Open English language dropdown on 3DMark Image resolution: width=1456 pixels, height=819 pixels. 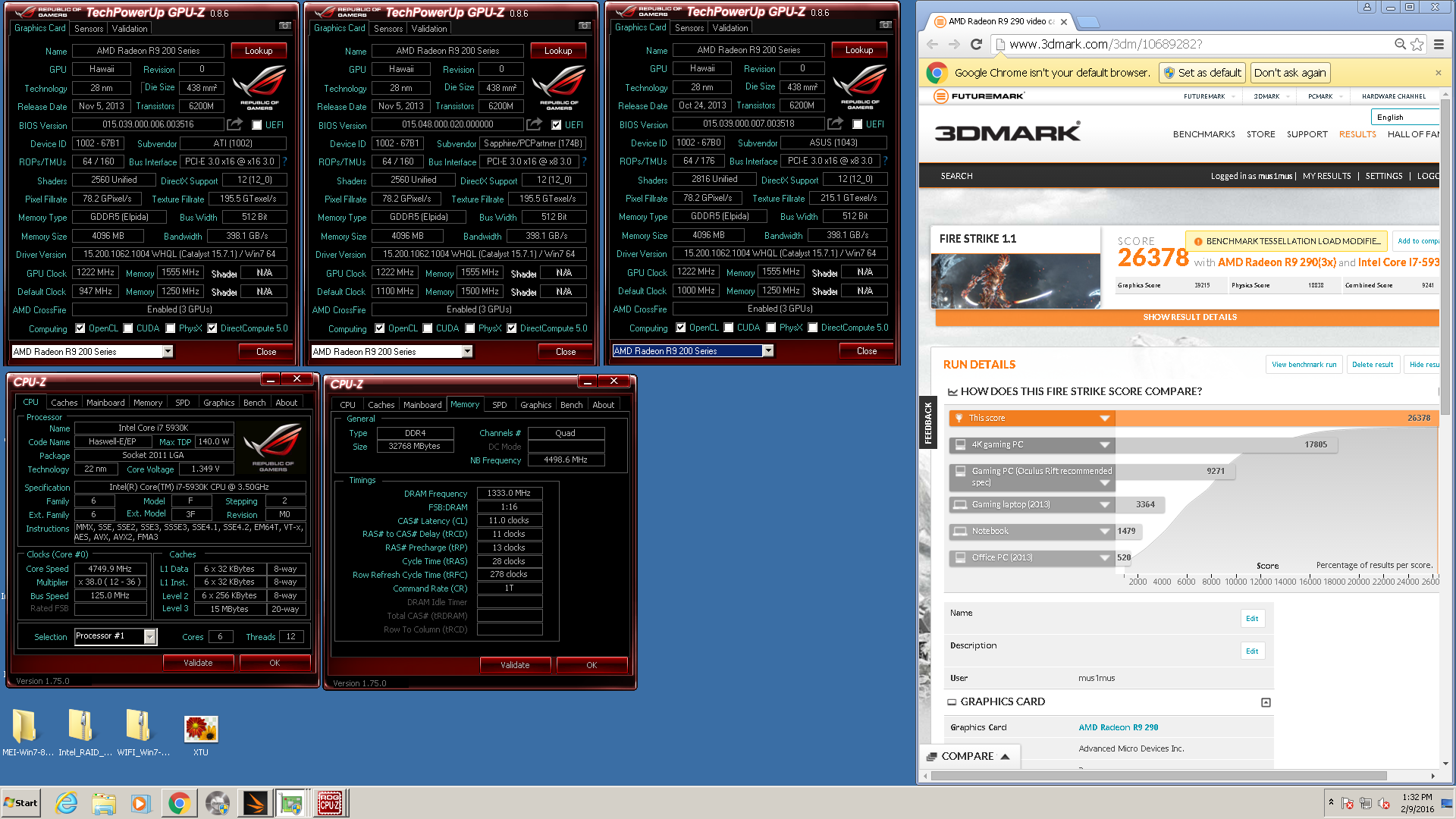(x=1405, y=117)
